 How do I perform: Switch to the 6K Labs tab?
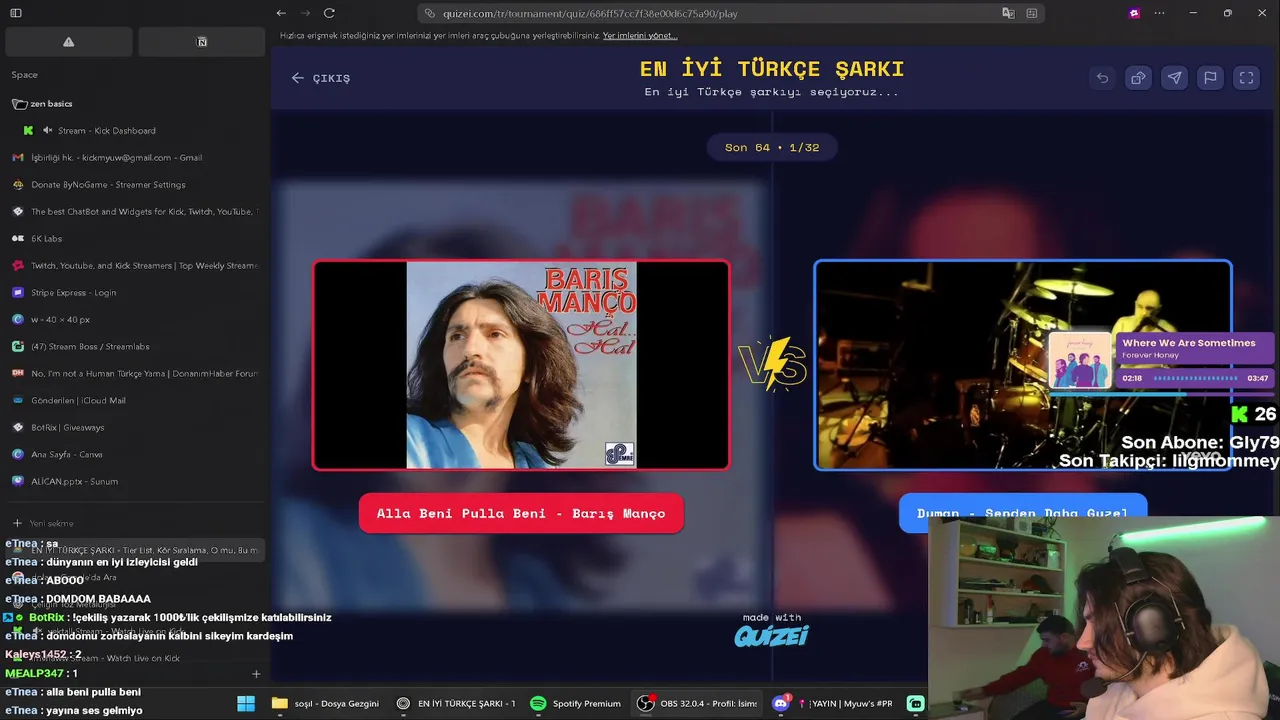tap(135, 239)
